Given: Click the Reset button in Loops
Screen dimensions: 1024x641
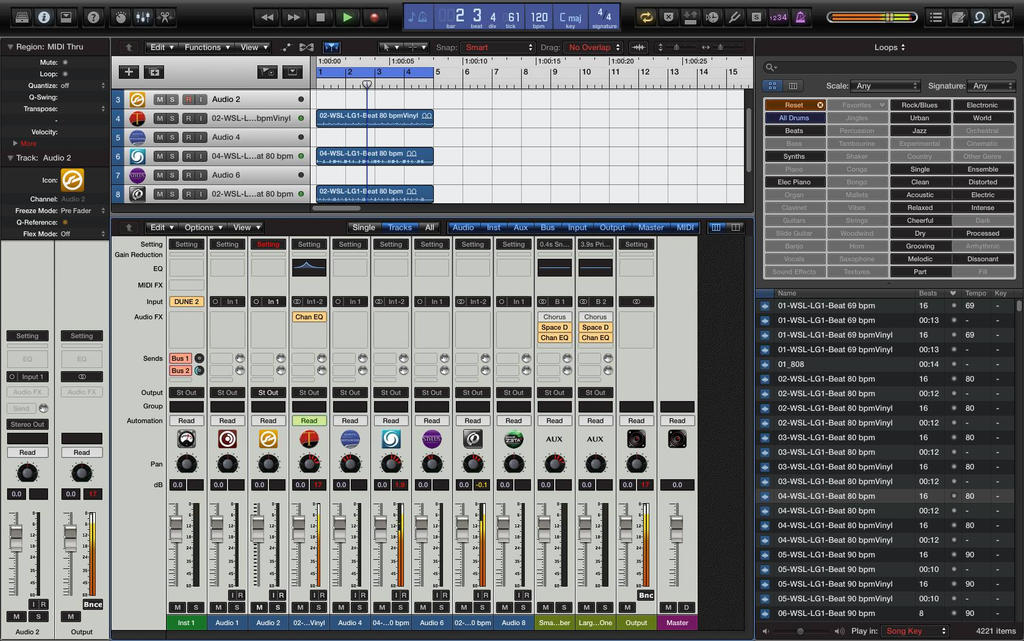Looking at the screenshot, I should coord(795,105).
